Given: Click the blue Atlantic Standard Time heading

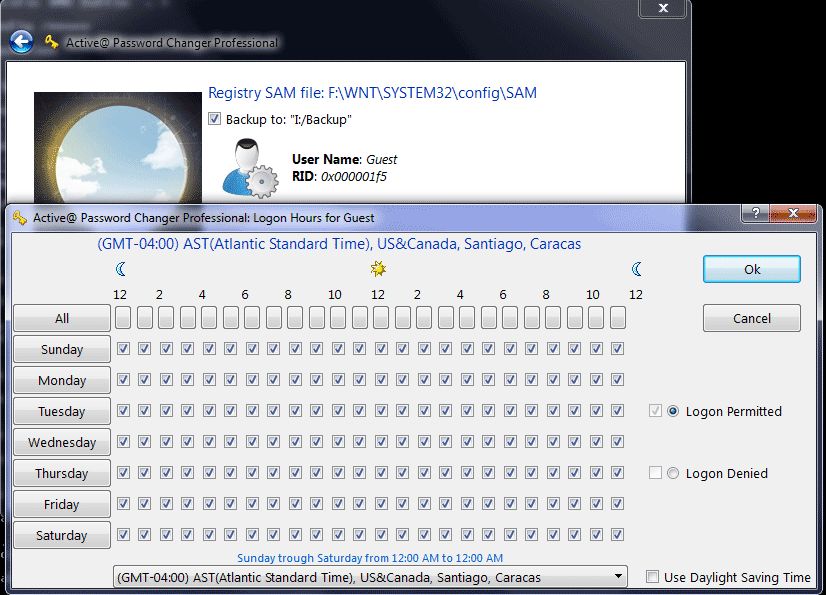Looking at the screenshot, I should point(339,244).
